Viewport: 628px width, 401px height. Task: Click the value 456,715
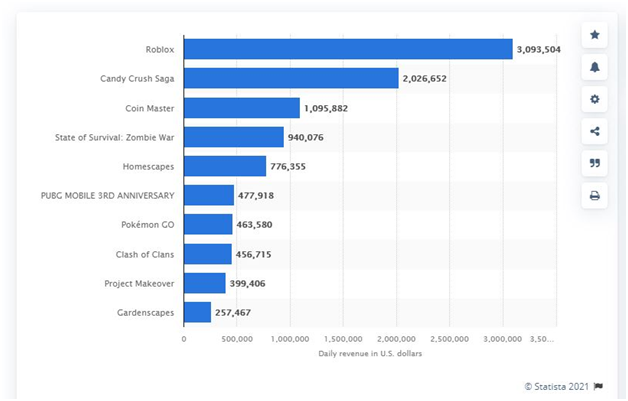254,254
